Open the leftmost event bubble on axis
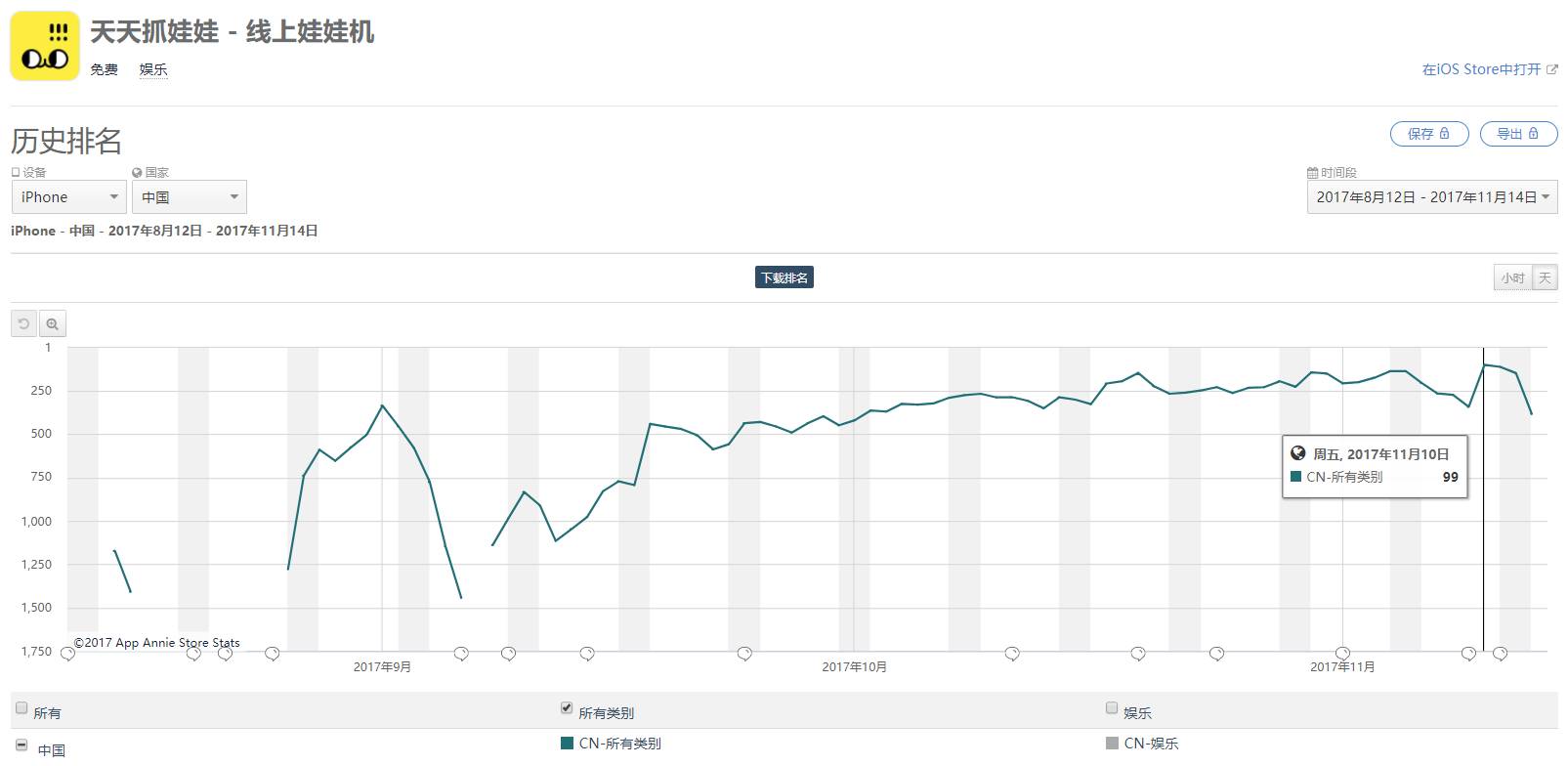Image resolution: width=1568 pixels, height=766 pixels. tap(67, 653)
